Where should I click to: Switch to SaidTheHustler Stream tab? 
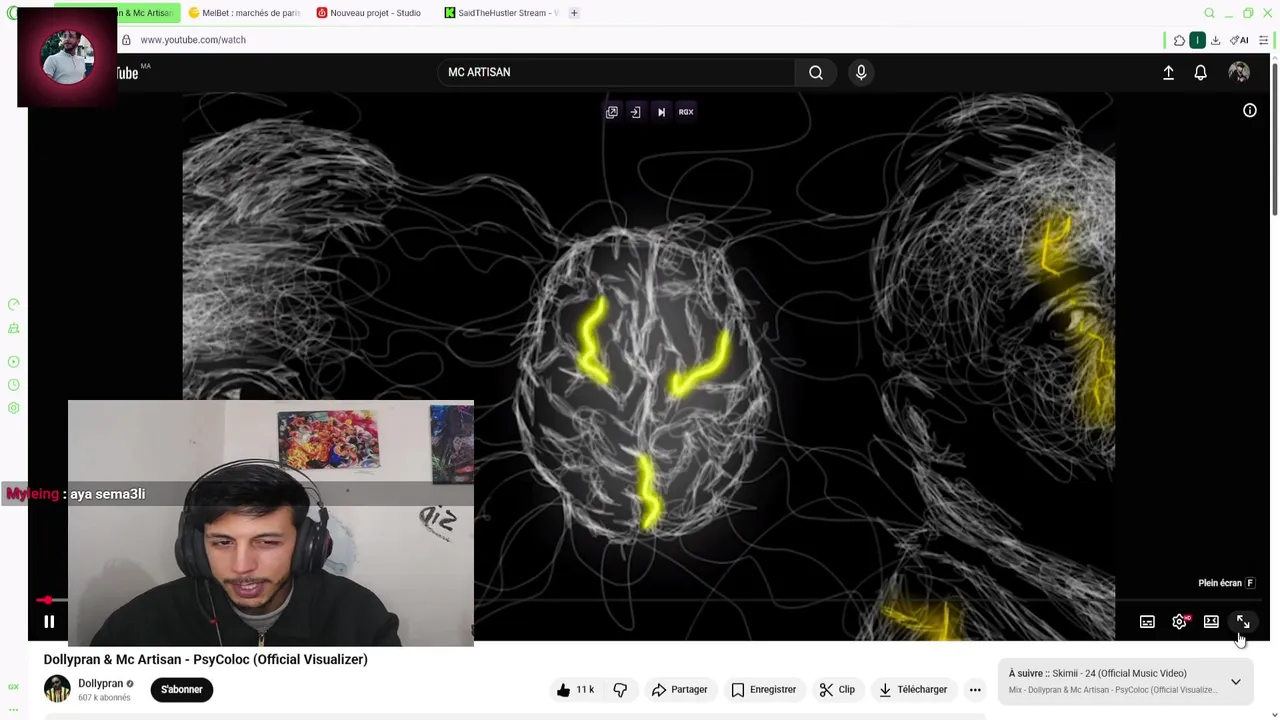[502, 13]
